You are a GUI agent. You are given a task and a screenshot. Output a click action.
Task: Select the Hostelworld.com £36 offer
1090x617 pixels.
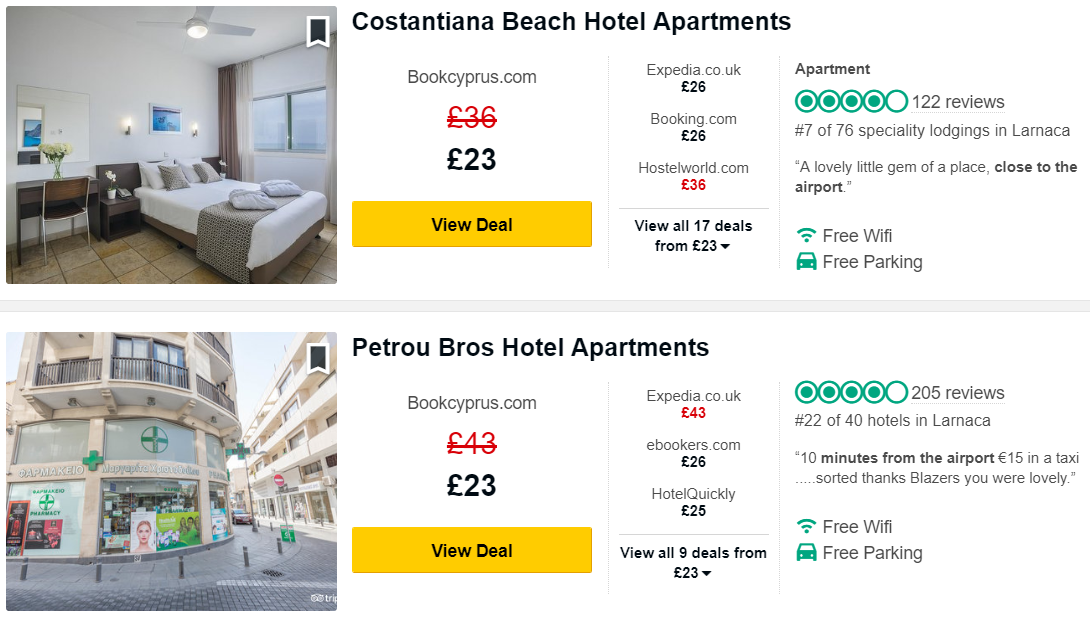coord(693,176)
